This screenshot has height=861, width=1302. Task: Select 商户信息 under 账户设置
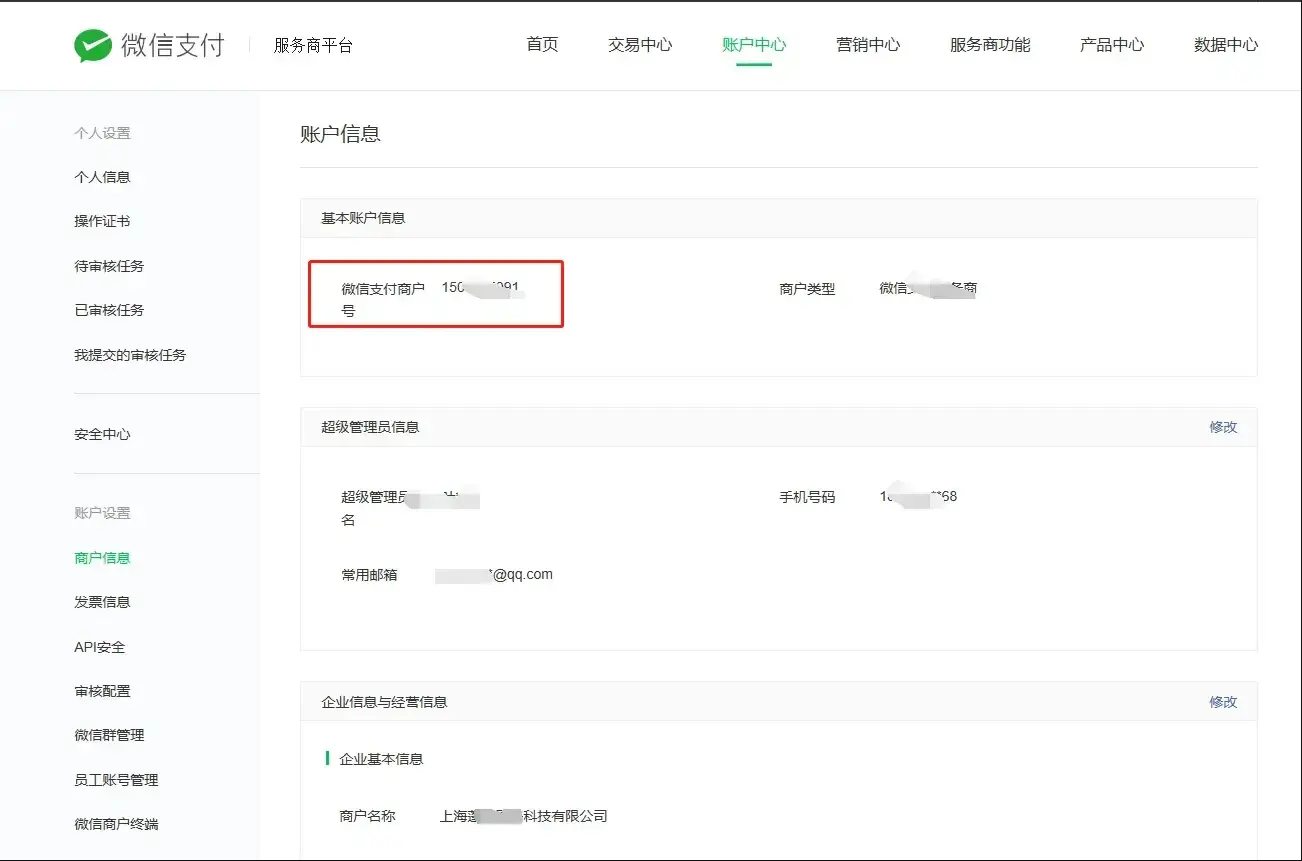(x=103, y=558)
